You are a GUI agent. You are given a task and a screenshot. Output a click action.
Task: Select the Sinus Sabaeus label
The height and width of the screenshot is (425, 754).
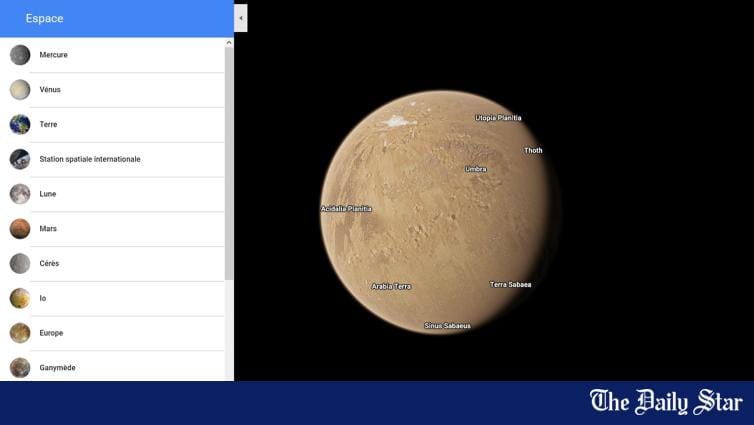tap(447, 325)
